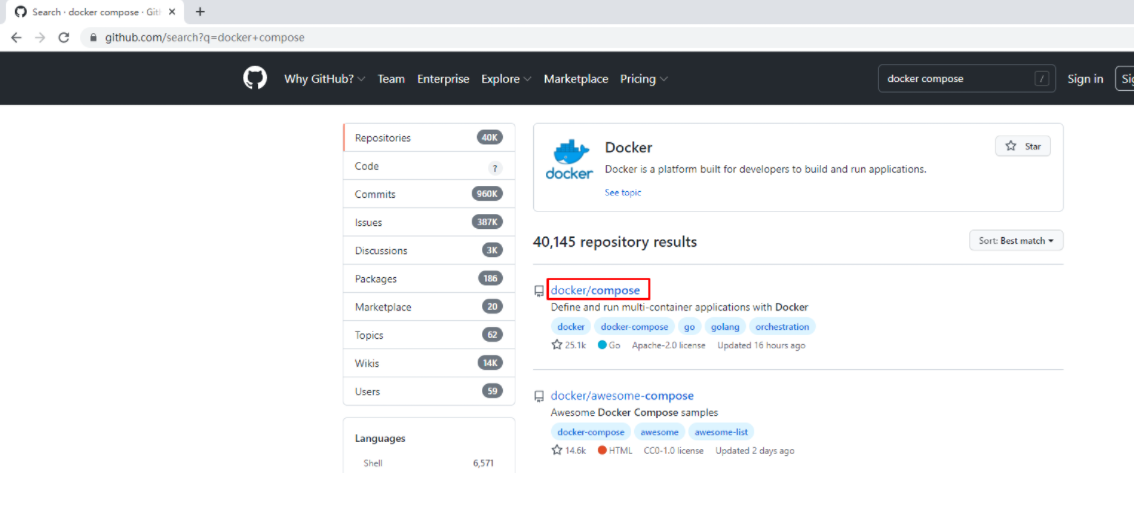1134x509 pixels.
Task: Reload the page with refresh icon
Action: (64, 38)
